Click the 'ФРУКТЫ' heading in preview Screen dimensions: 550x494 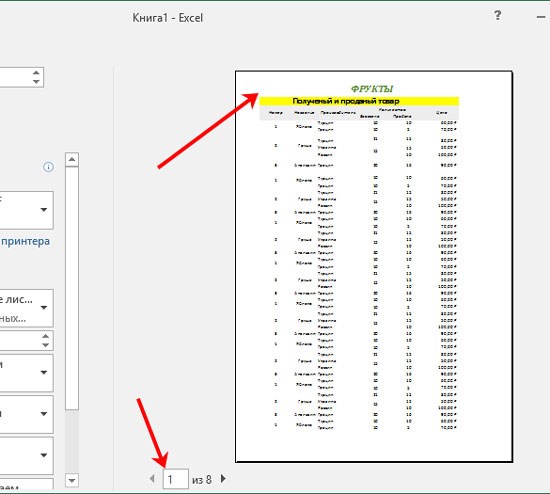(x=372, y=89)
